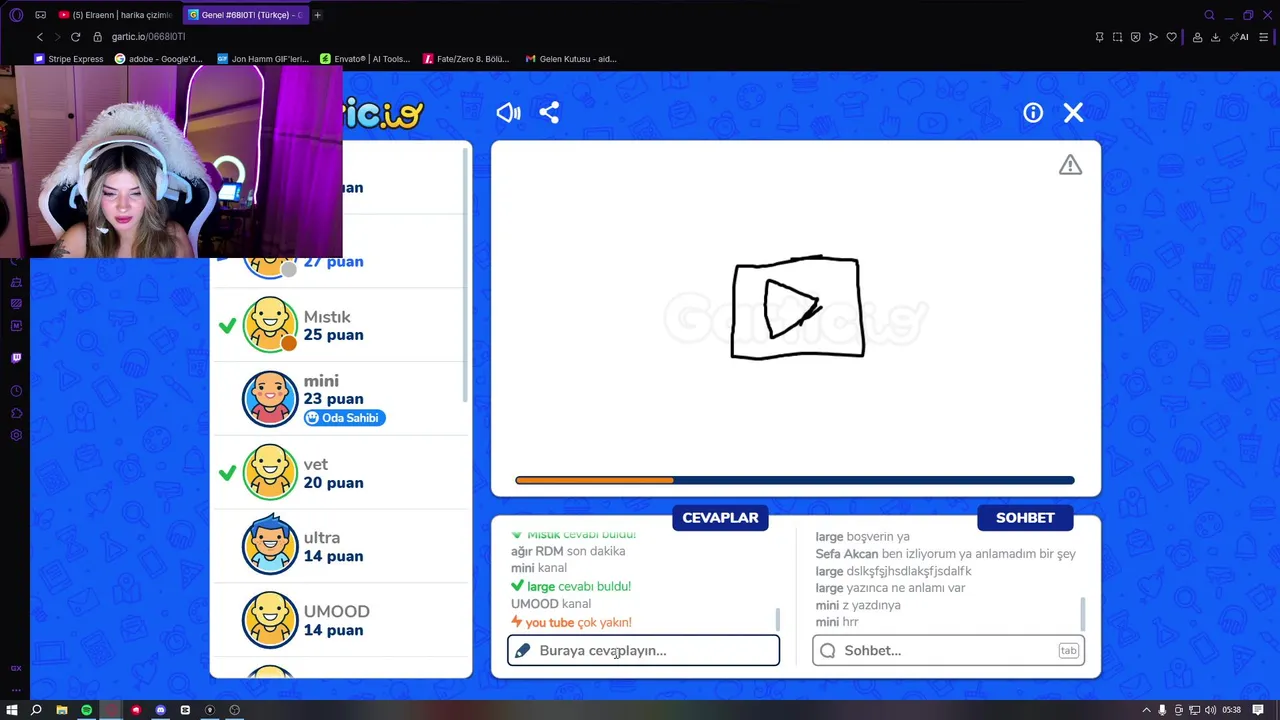Open a new browser tab
The width and height of the screenshot is (1280, 720).
318,15
